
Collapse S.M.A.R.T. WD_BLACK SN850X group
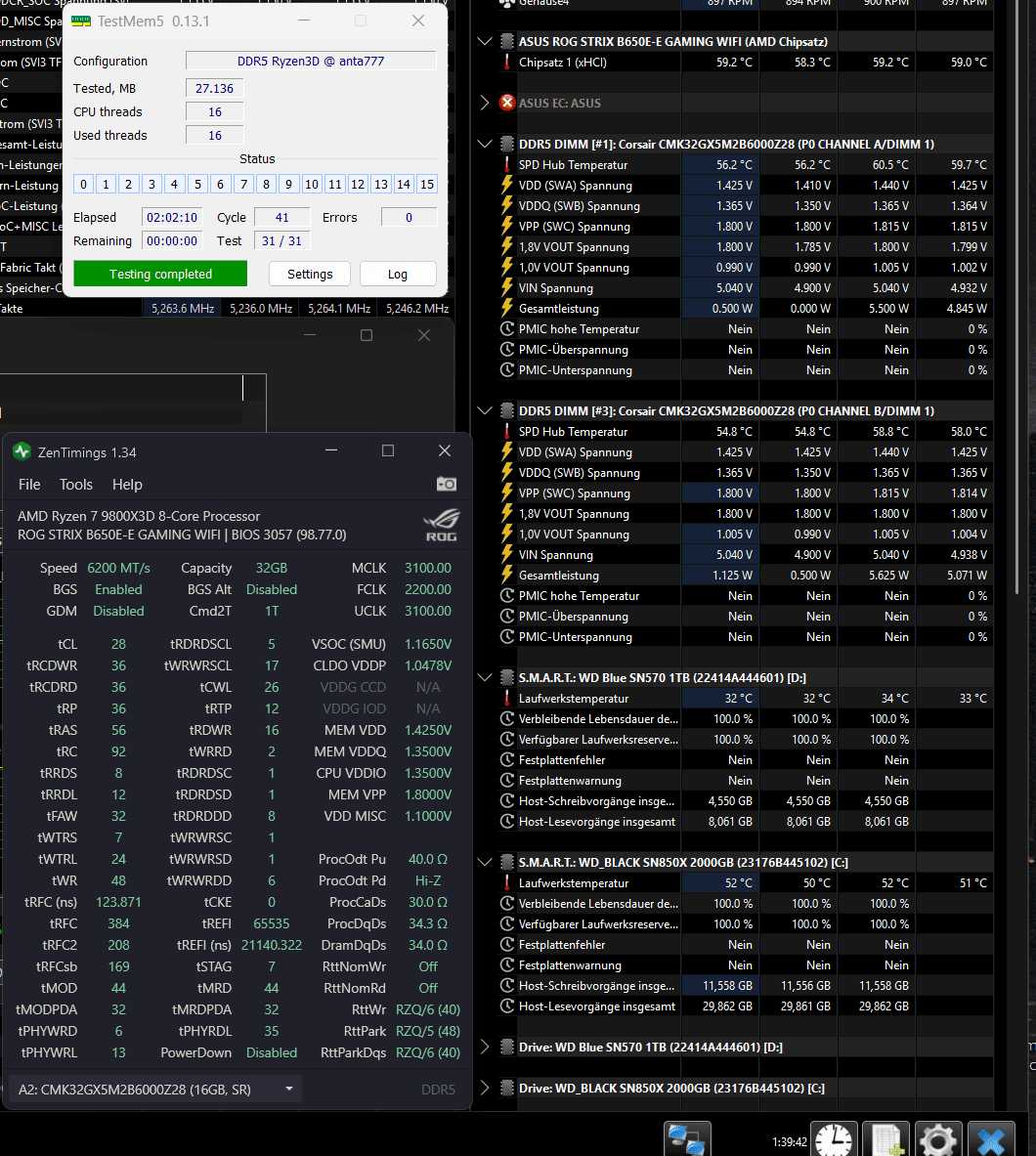[485, 862]
